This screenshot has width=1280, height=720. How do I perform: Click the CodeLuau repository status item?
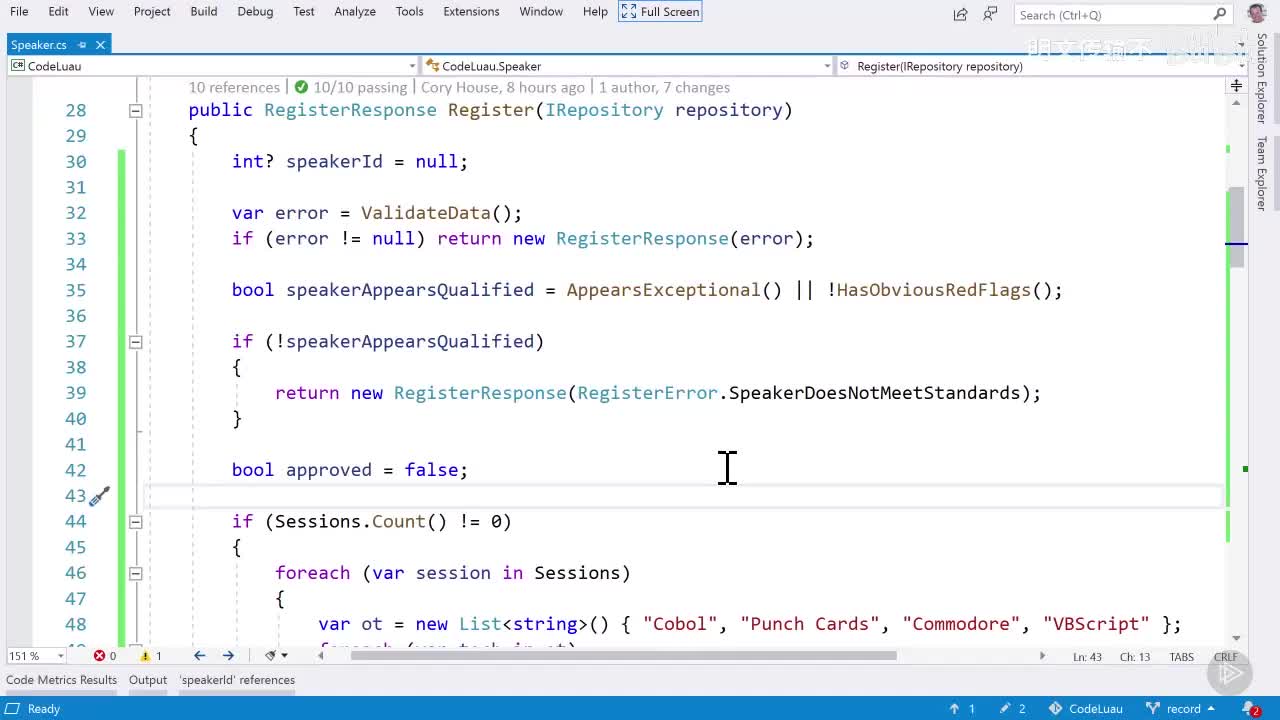(x=1085, y=709)
